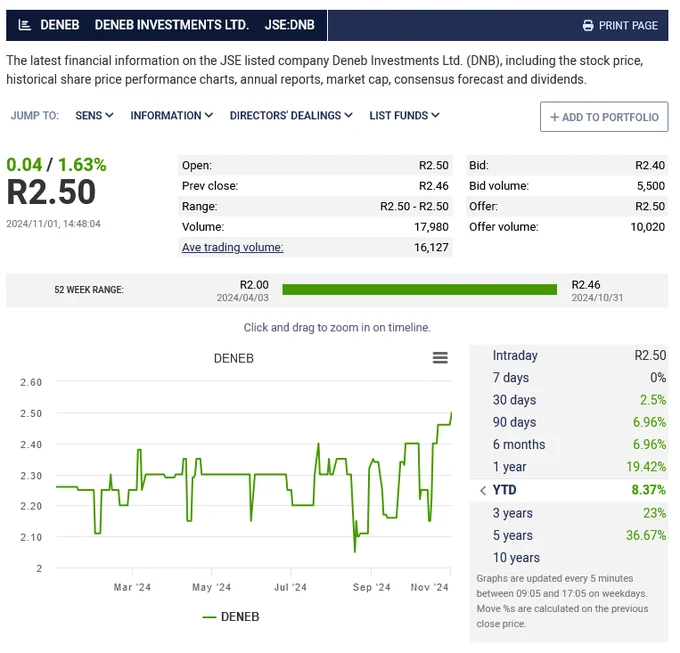Open the DIRECTORS' DEALINGS dropdown
The height and width of the screenshot is (653, 680).
pyautogui.click(x=291, y=115)
